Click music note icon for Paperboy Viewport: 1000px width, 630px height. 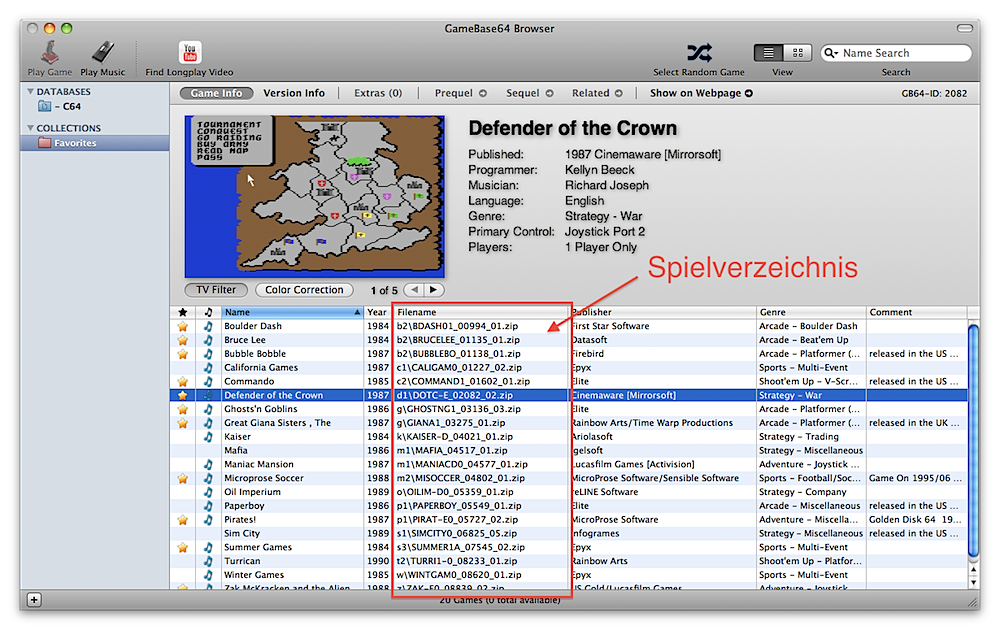coord(208,506)
